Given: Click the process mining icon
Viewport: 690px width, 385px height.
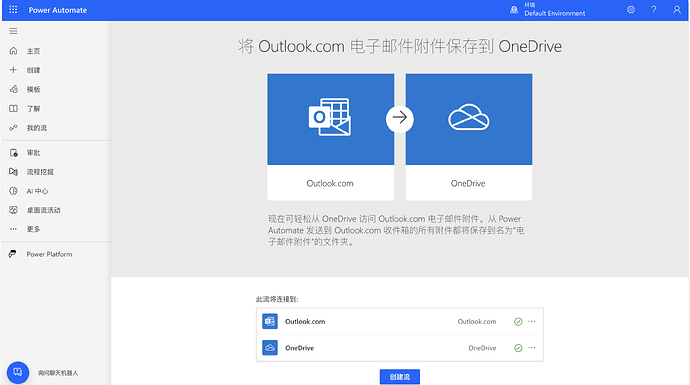Looking at the screenshot, I should (13, 172).
